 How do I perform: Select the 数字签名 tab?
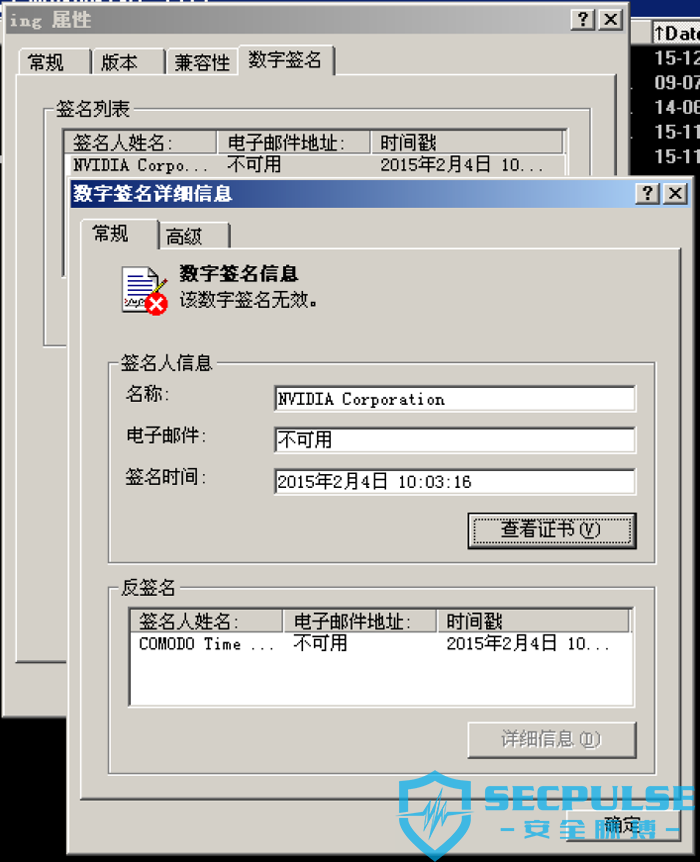click(x=285, y=59)
